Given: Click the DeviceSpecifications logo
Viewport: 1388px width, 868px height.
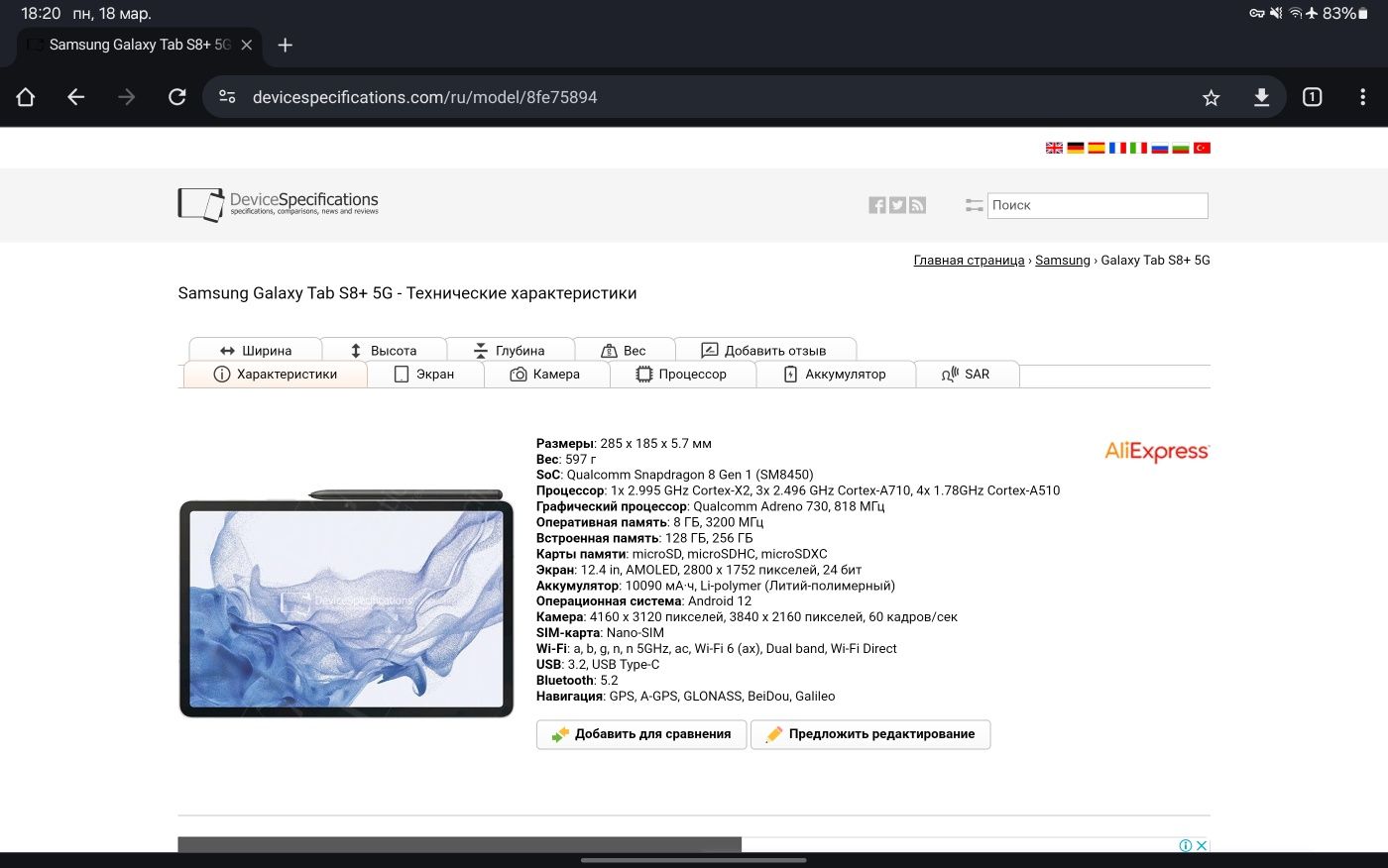Looking at the screenshot, I should [x=278, y=204].
